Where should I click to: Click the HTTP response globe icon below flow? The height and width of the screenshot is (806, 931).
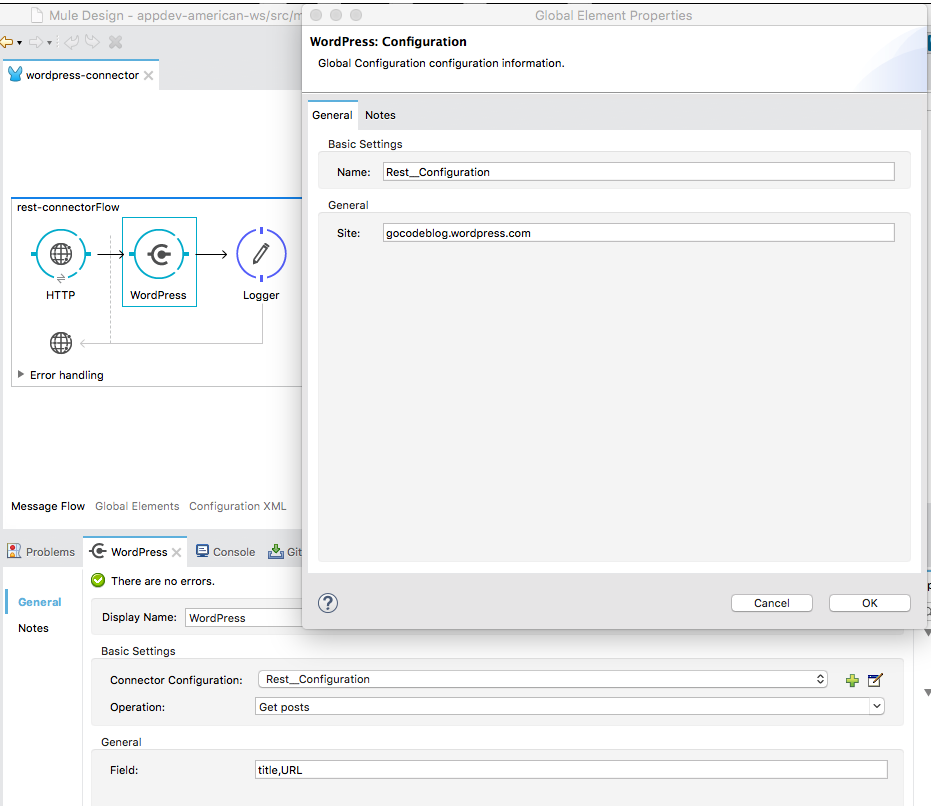tap(61, 344)
